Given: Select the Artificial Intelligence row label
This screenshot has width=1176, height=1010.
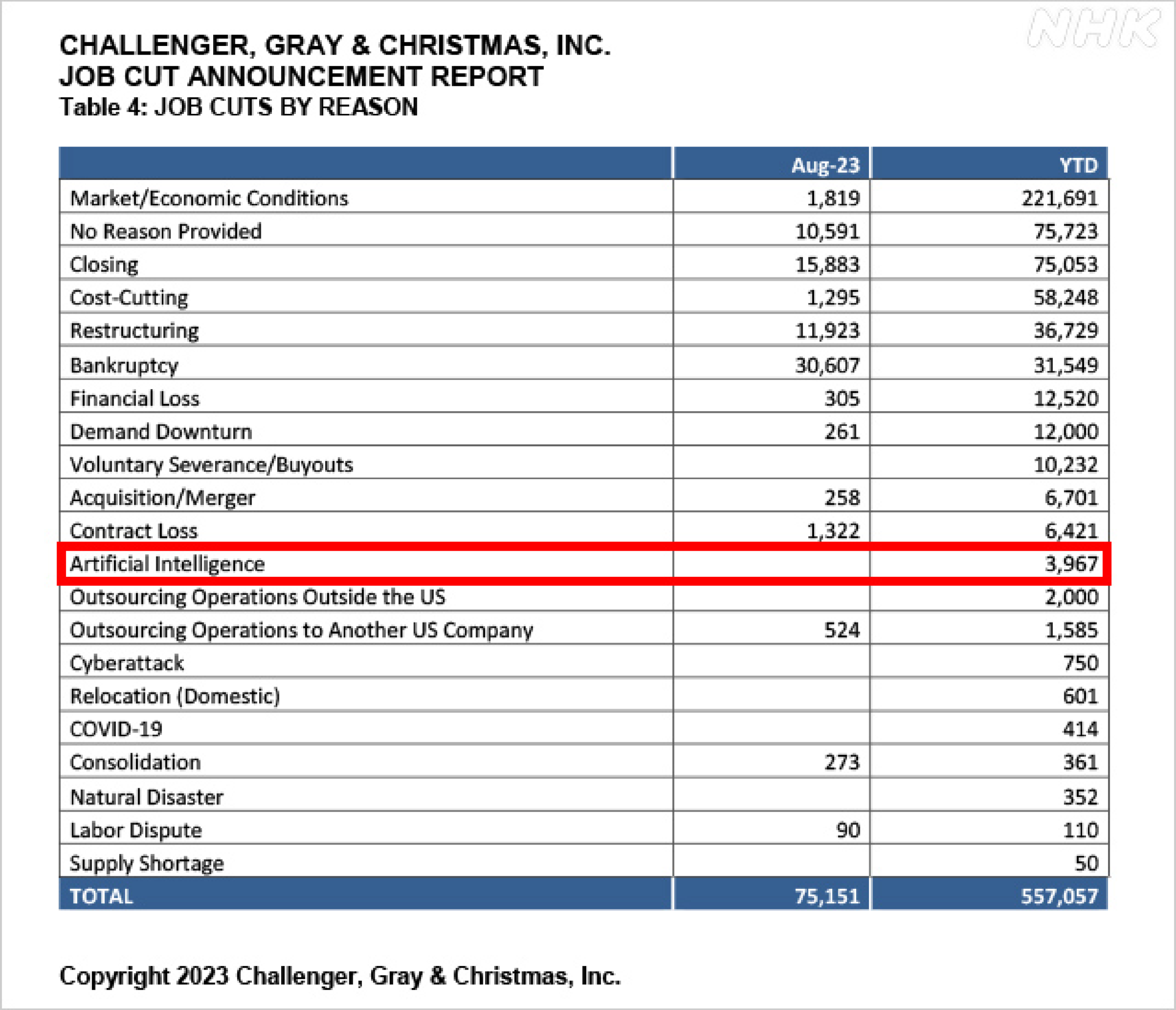Looking at the screenshot, I should click(167, 564).
